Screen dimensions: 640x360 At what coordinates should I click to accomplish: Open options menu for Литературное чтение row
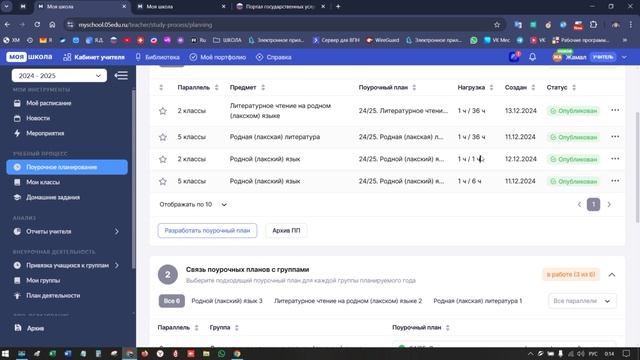(x=615, y=110)
